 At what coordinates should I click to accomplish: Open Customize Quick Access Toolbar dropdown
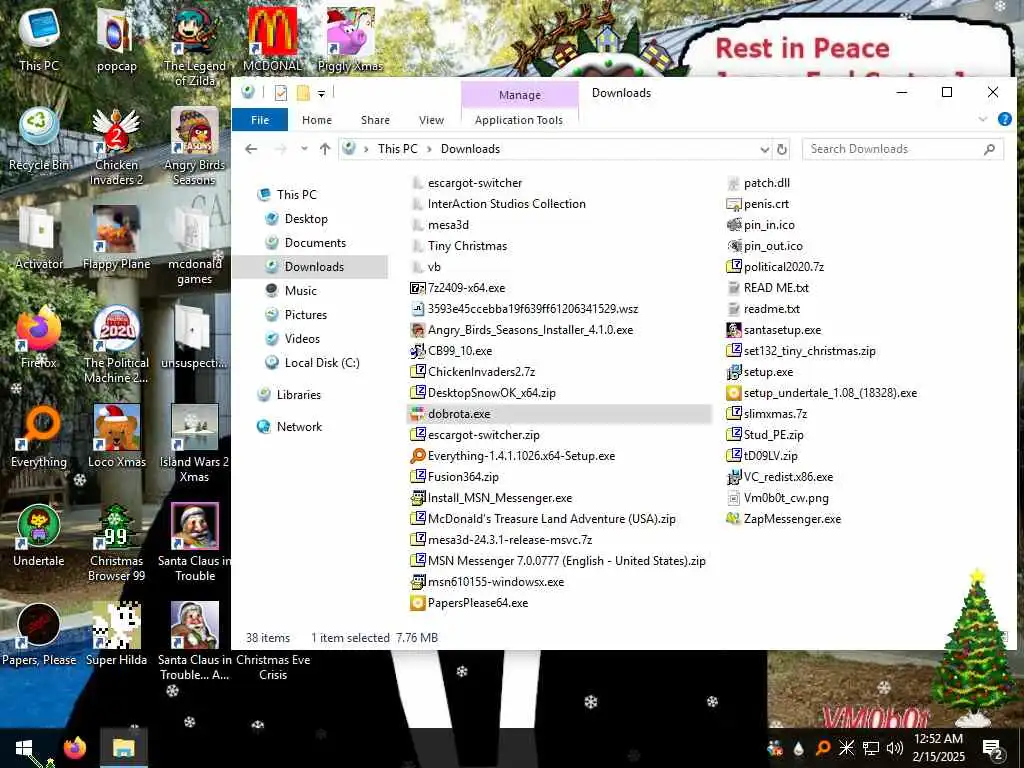[321, 94]
